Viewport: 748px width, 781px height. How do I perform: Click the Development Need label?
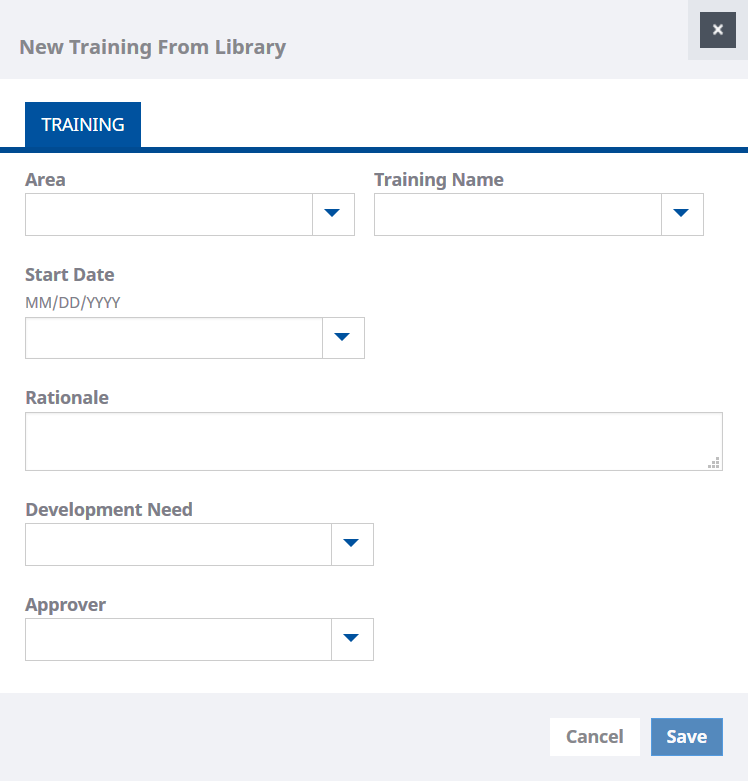point(109,509)
